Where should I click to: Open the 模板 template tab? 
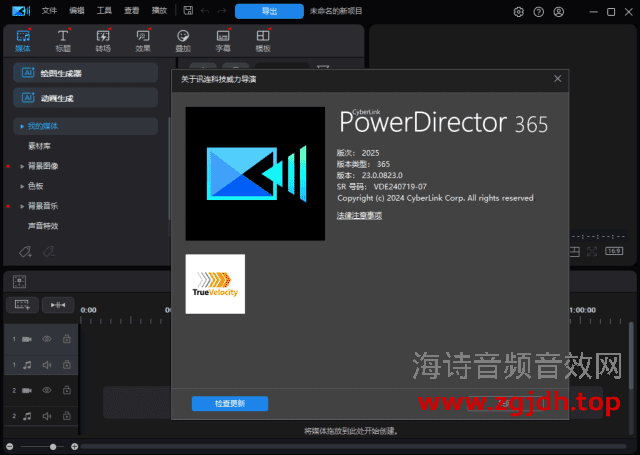(x=263, y=41)
